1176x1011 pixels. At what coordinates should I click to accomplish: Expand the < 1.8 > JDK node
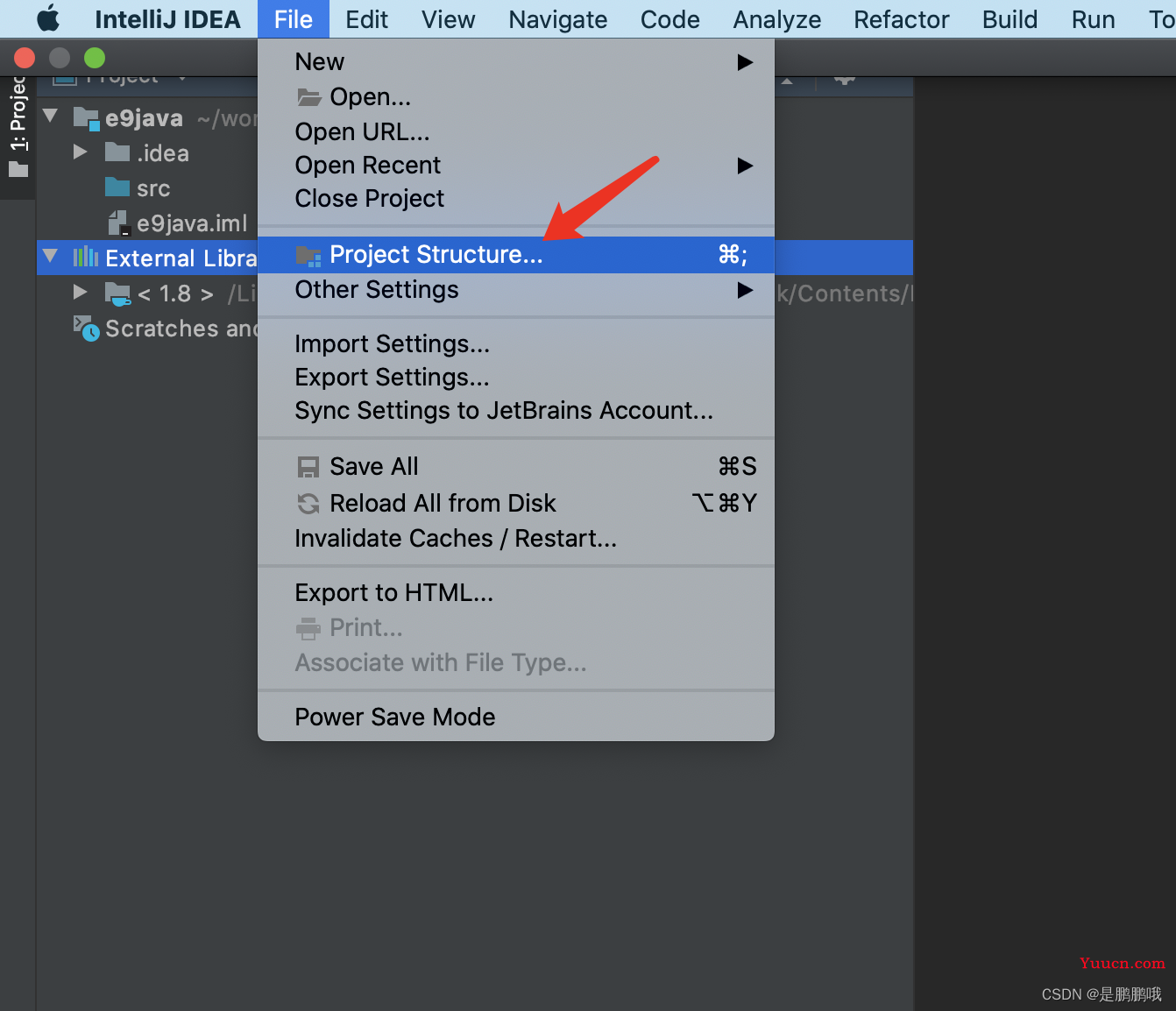pos(81,292)
